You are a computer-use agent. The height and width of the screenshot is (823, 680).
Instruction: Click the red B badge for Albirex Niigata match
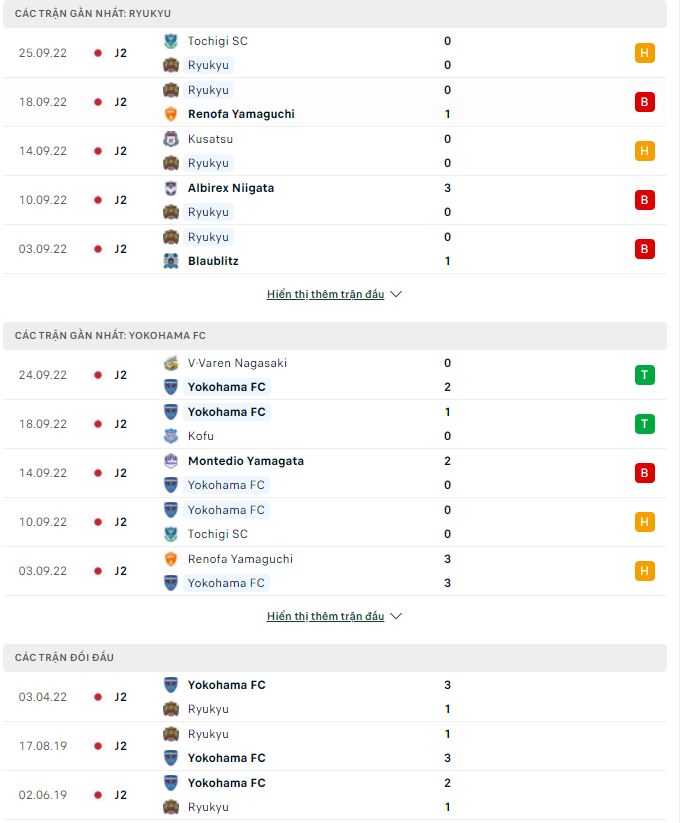[645, 200]
